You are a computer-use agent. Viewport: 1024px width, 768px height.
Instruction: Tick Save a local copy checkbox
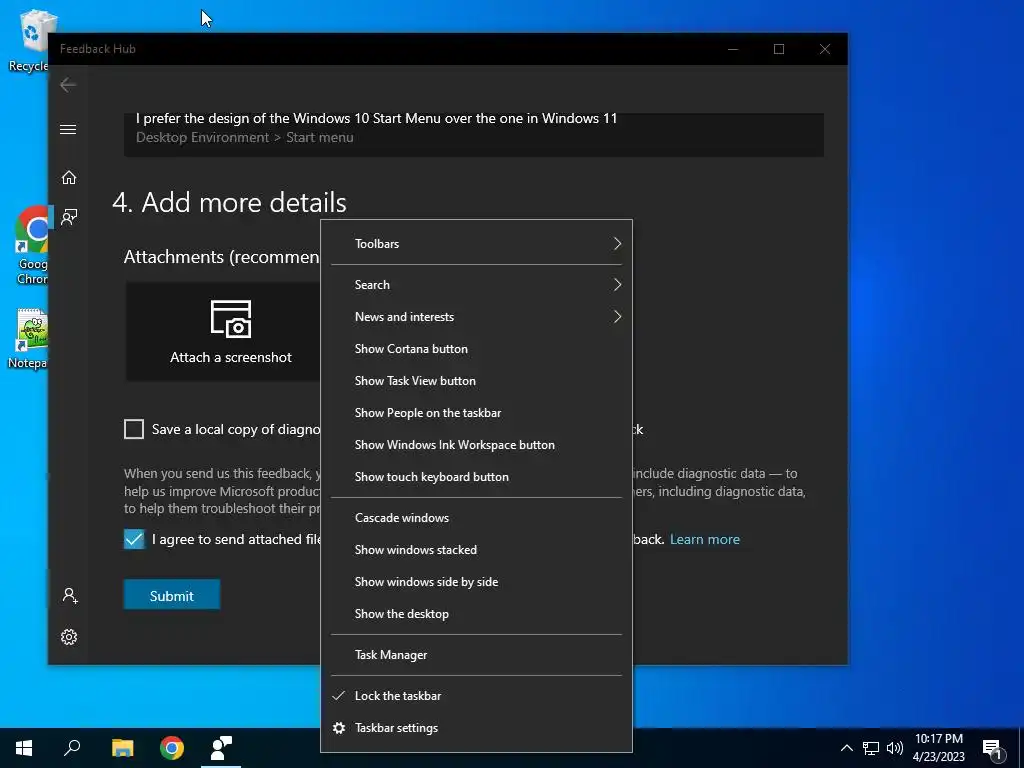134,429
